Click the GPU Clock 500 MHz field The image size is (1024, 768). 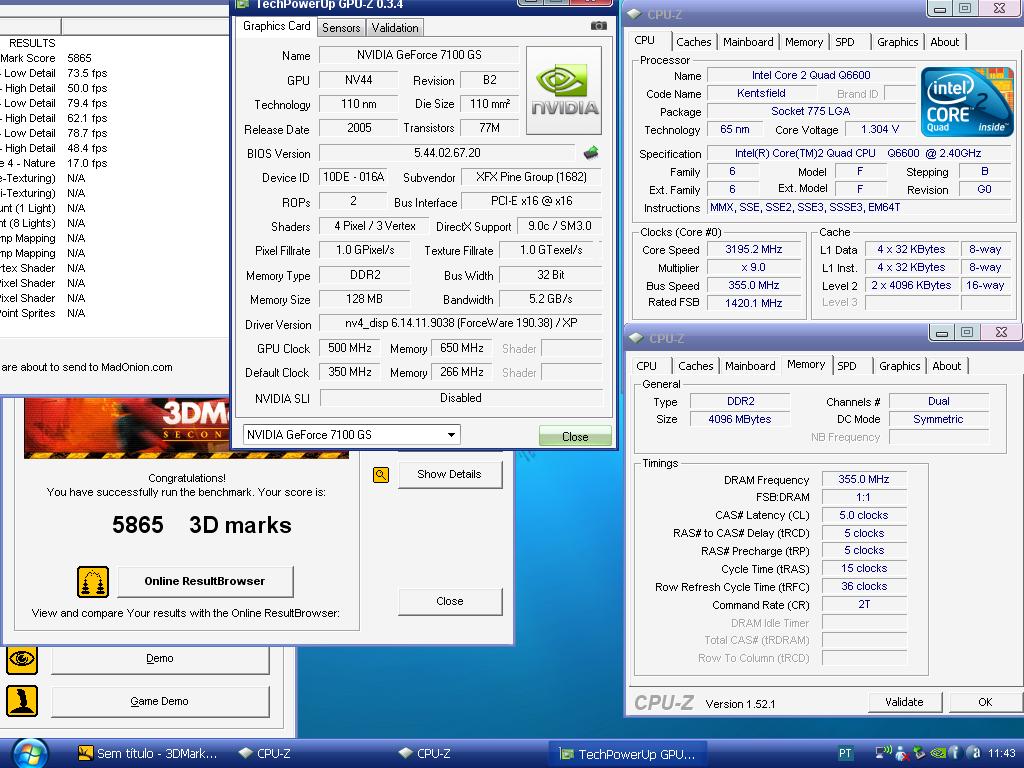click(350, 348)
